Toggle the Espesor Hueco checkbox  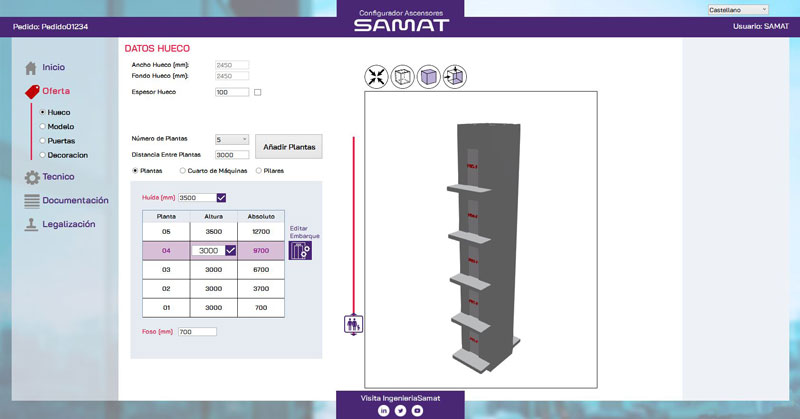tap(258, 92)
